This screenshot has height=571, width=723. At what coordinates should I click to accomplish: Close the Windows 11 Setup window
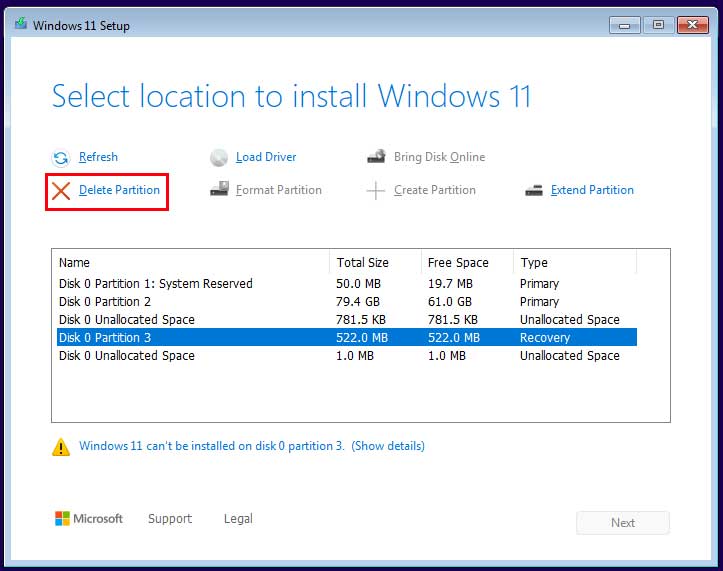click(693, 25)
